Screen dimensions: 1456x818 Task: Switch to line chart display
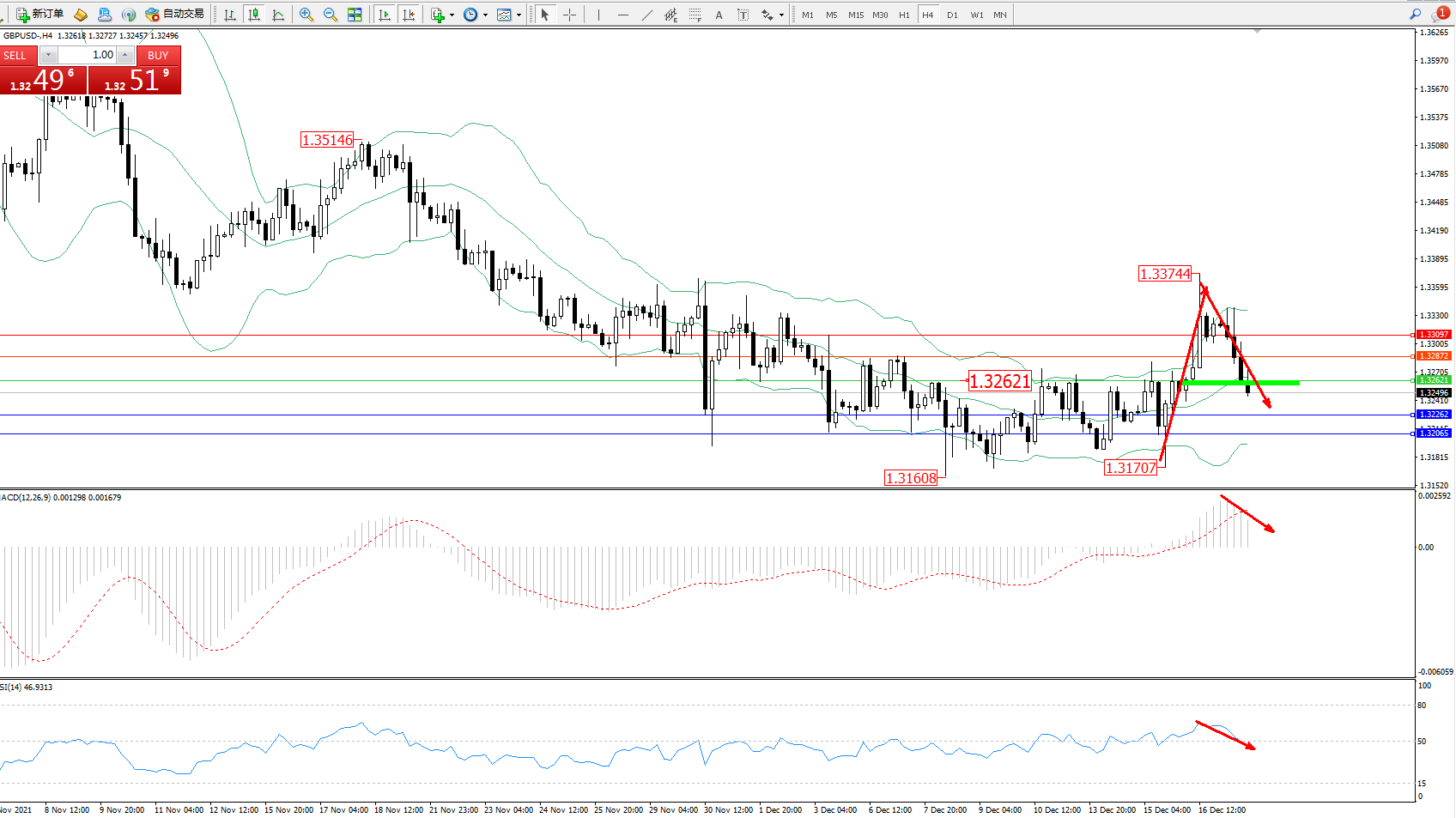point(278,15)
